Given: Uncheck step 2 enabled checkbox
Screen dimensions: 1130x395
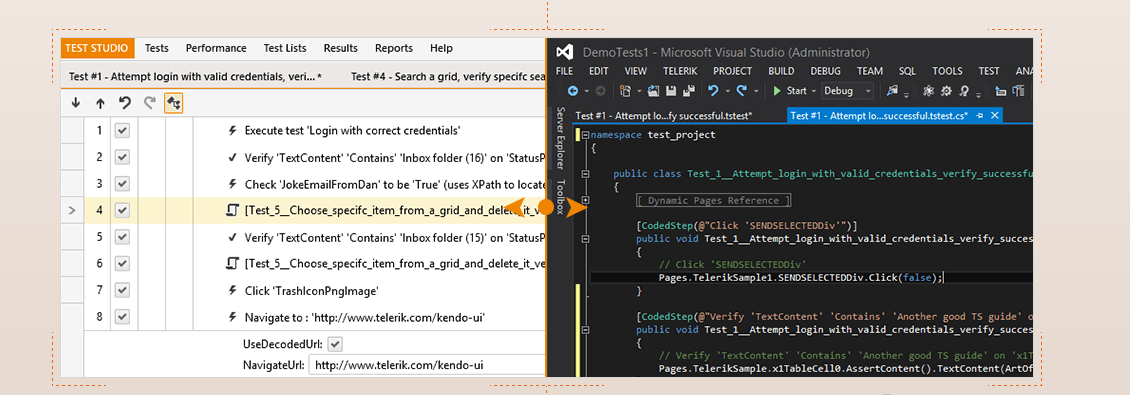Looking at the screenshot, I should click(123, 157).
